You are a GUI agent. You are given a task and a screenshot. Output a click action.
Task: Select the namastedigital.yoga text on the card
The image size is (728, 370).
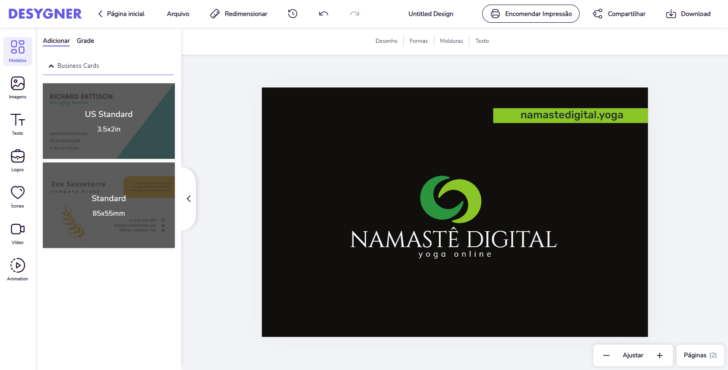[x=572, y=115]
